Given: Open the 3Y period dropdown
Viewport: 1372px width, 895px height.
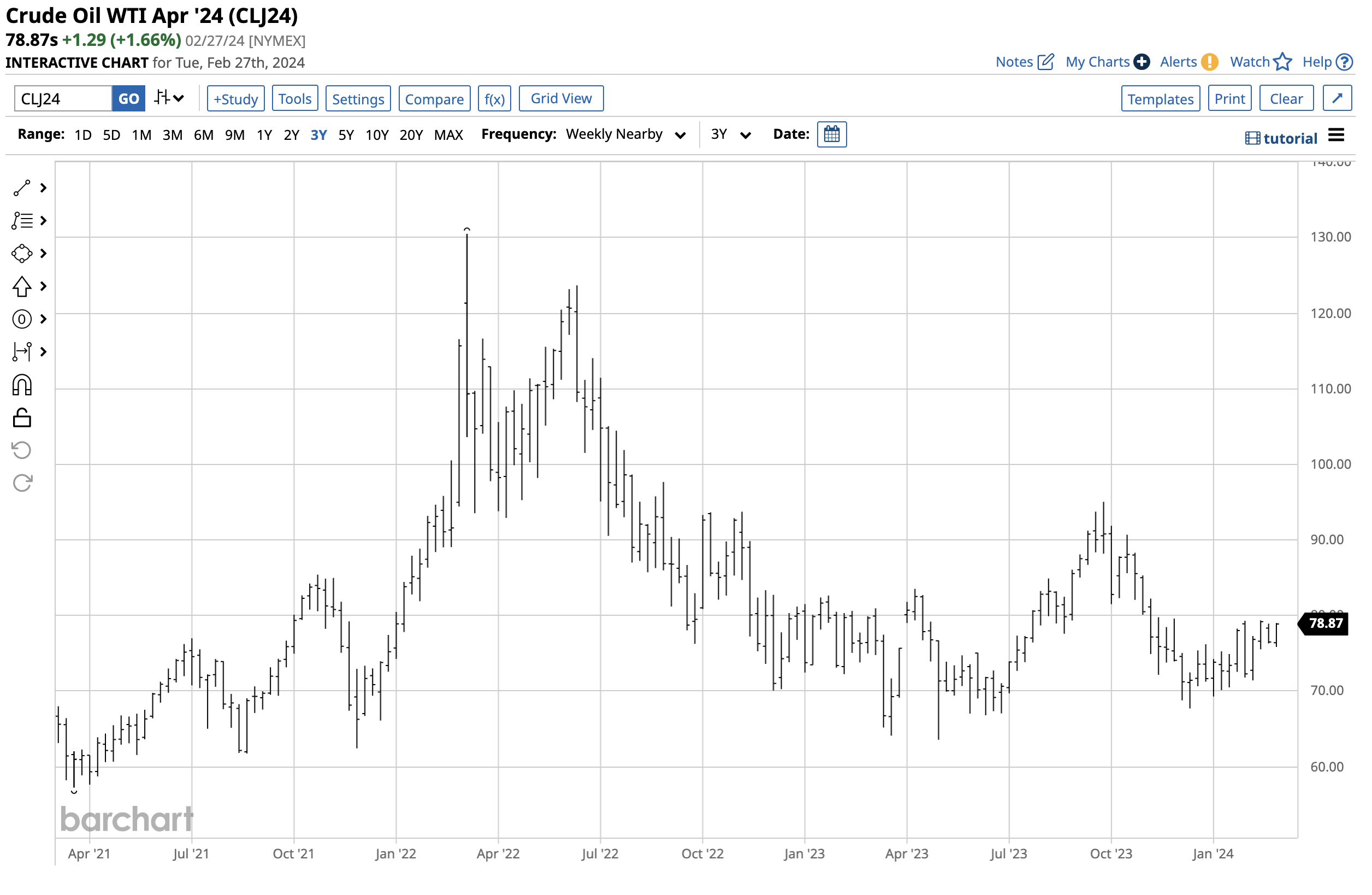Looking at the screenshot, I should point(730,134).
